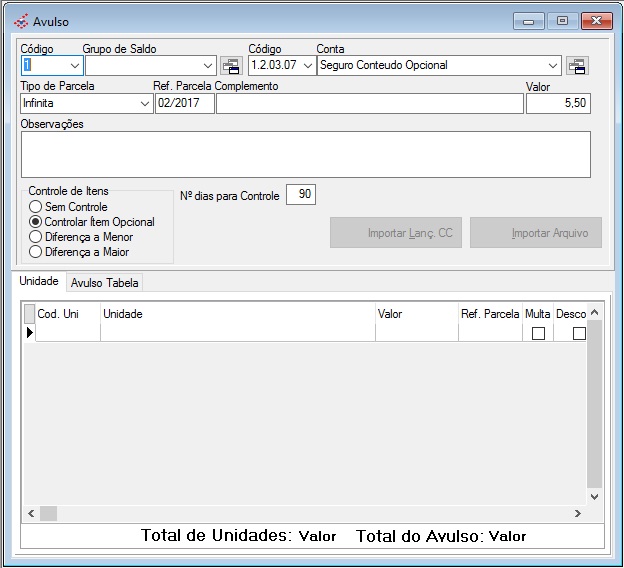The height and width of the screenshot is (568, 624).
Task: Open the Conta dropdown list
Action: coord(553,66)
